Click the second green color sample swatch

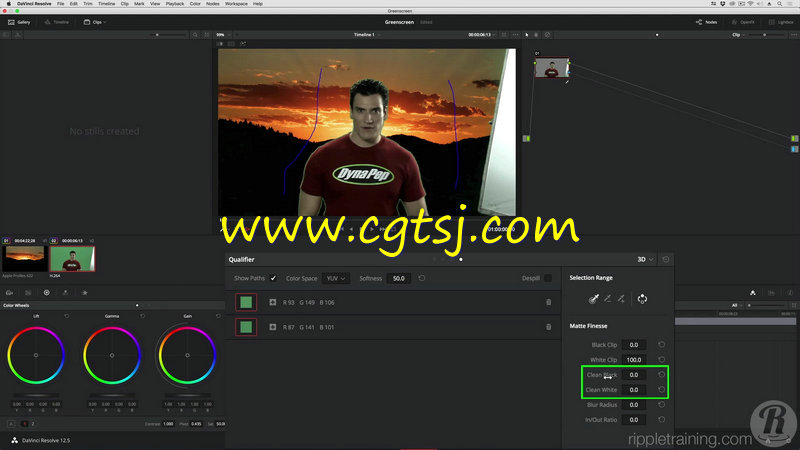point(246,327)
